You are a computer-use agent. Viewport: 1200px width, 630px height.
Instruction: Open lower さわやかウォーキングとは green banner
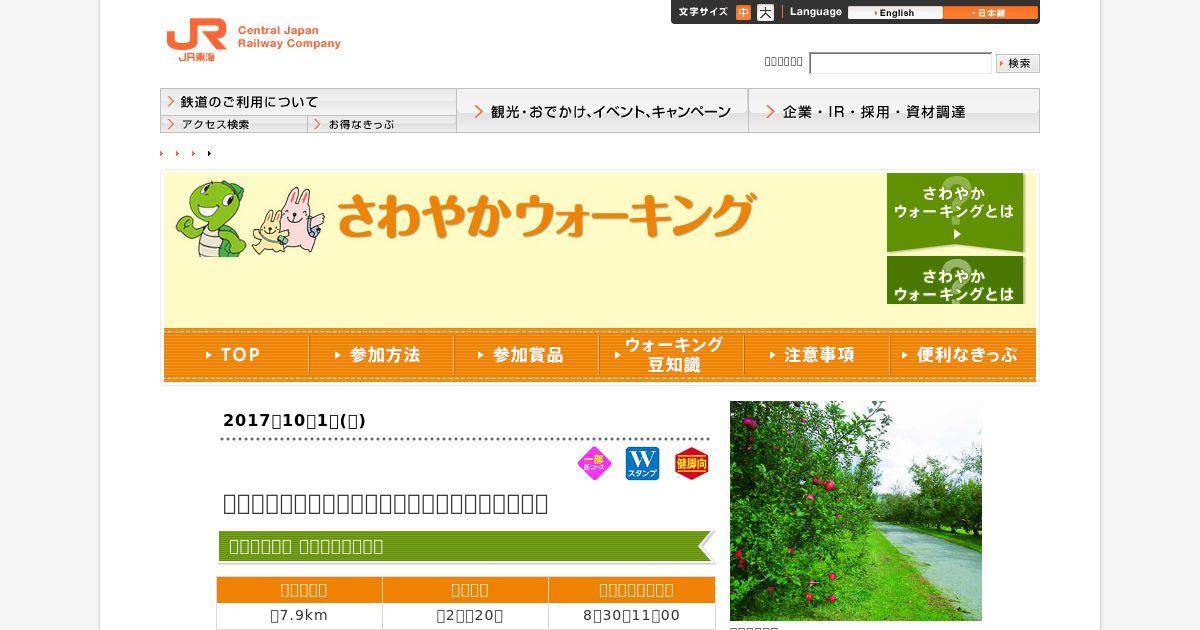click(955, 280)
